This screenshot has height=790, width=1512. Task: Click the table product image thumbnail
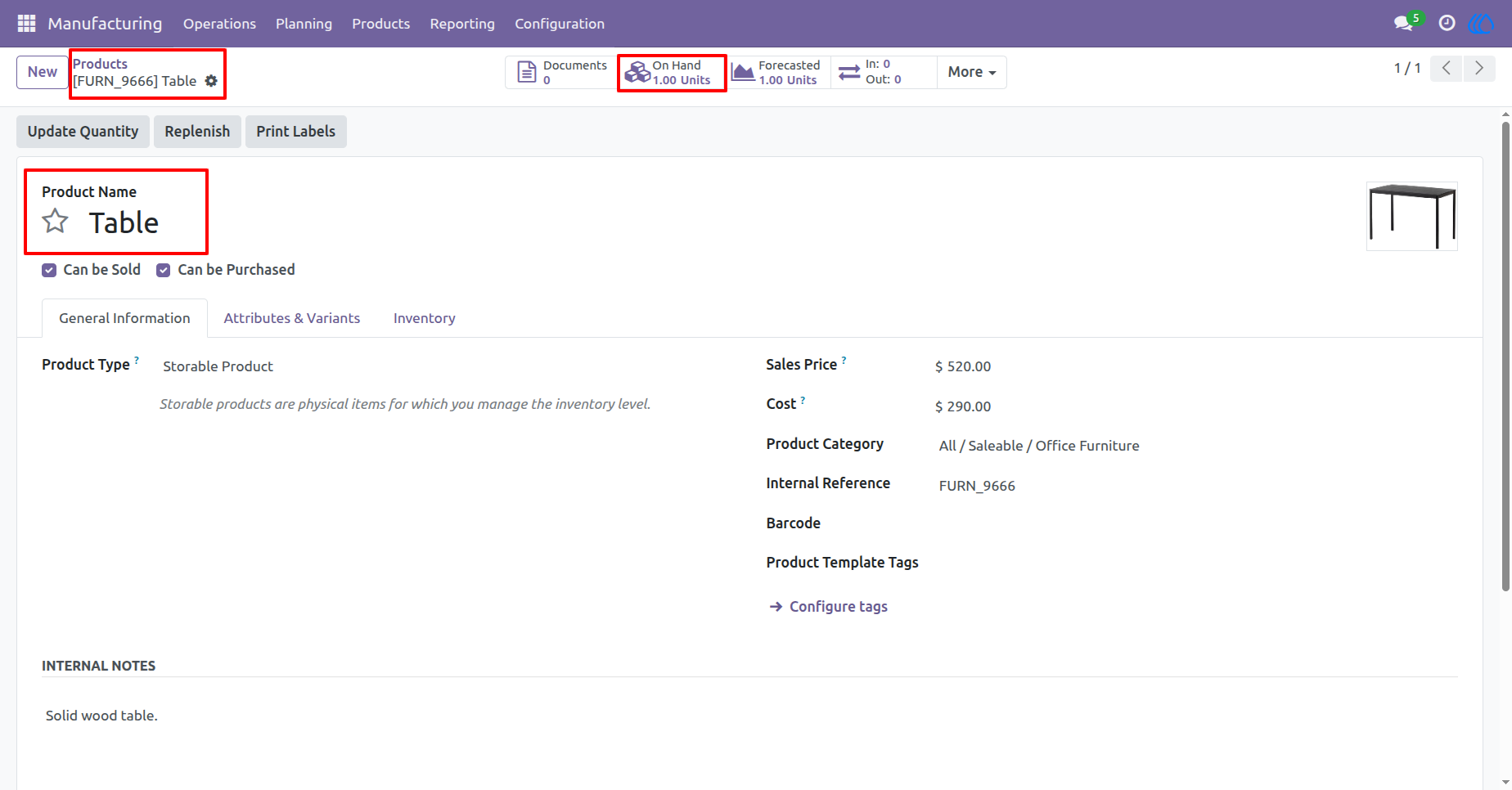coord(1412,217)
